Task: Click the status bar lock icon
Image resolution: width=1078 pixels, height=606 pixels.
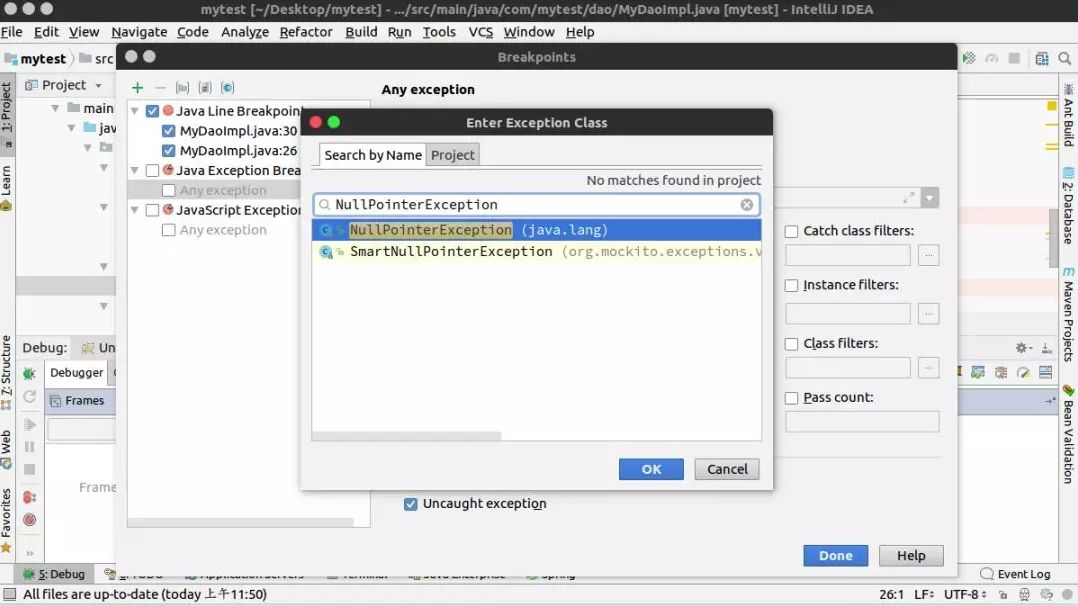Action: click(x=1003, y=594)
